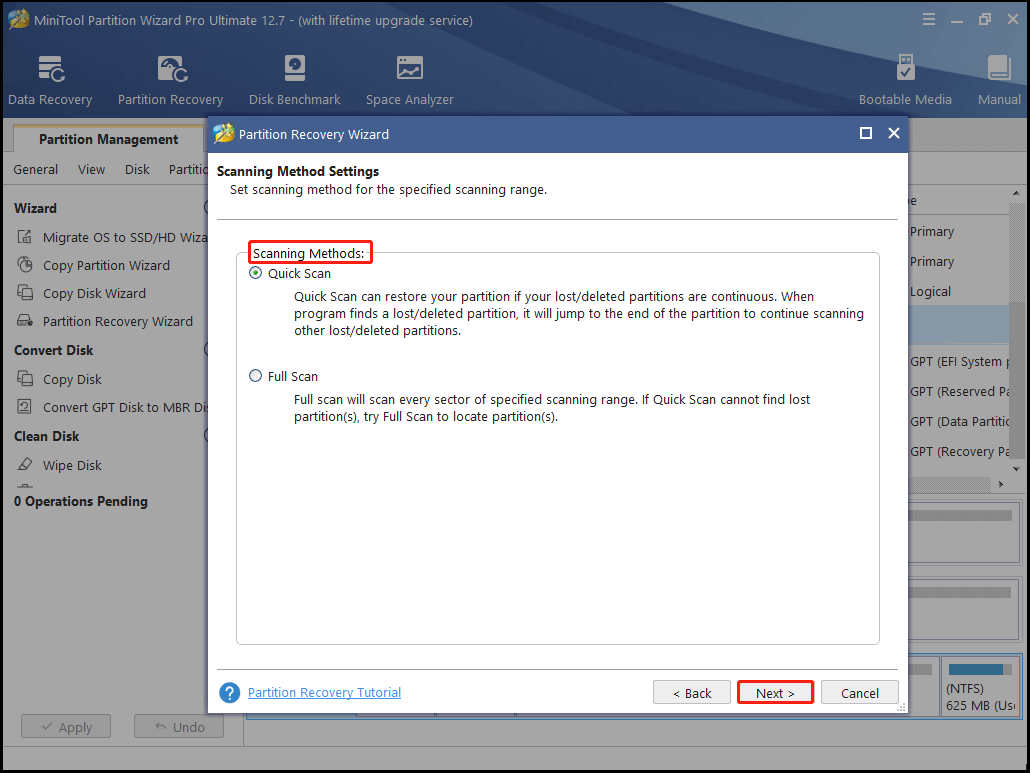Collapse the Convert Disk section

click(206, 350)
